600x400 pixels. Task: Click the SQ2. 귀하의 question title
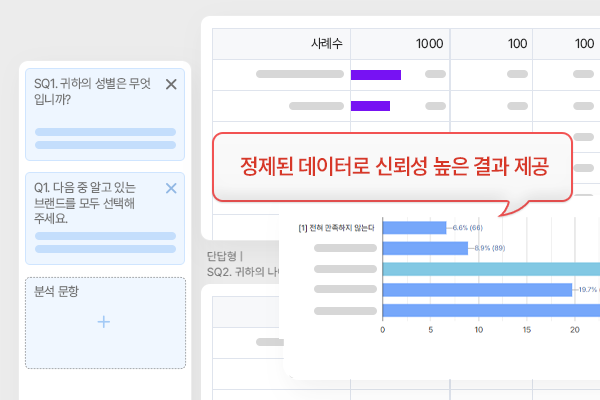coord(243,272)
